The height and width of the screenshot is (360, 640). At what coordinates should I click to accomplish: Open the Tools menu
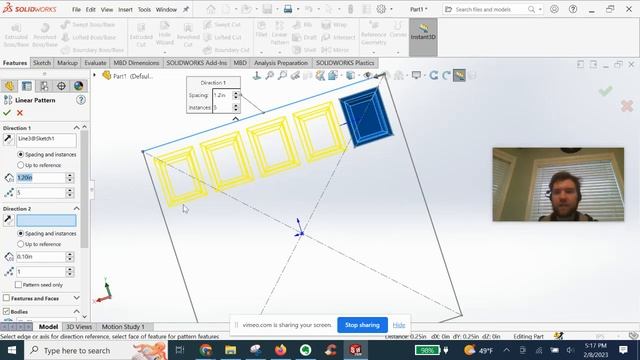pos(144,9)
